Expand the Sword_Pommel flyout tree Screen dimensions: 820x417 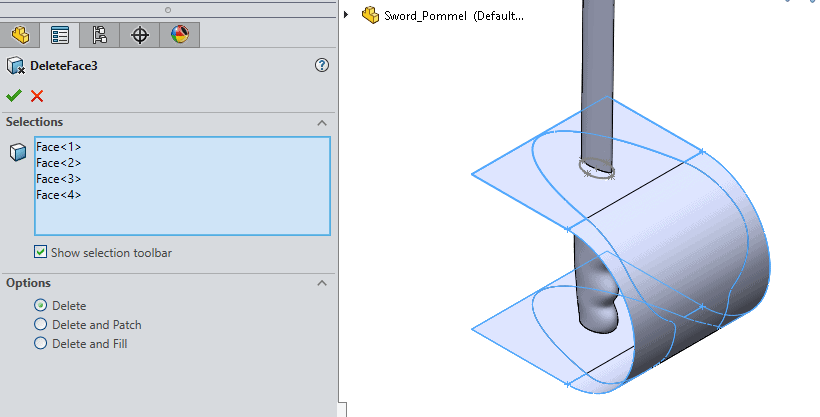[x=347, y=15]
